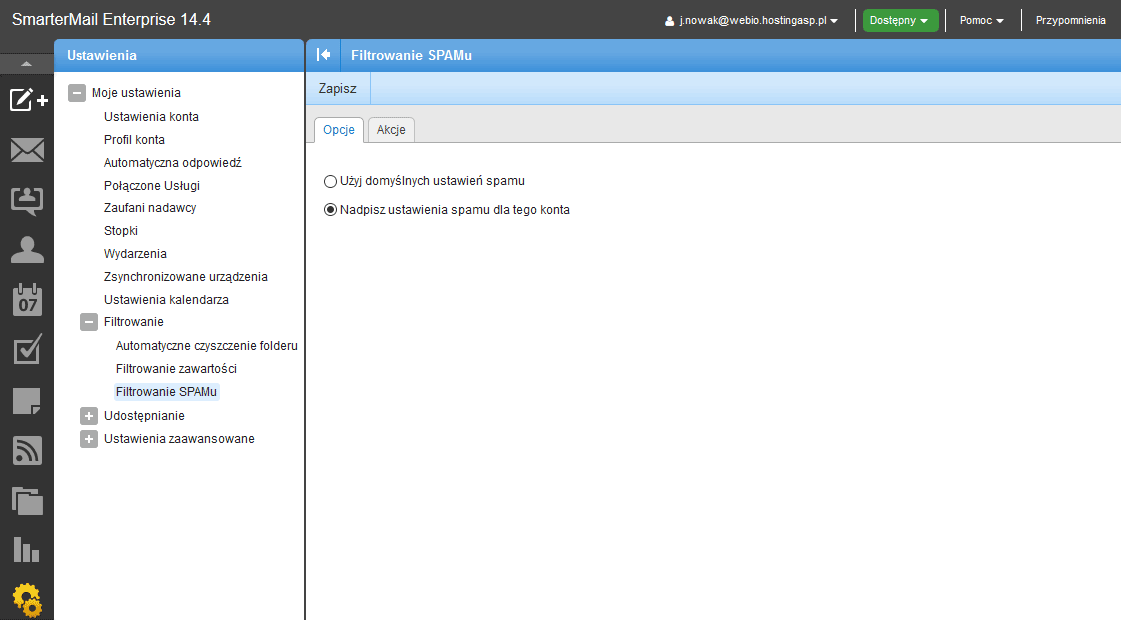Switch to the 'Akcje' tab
1121x620 pixels.
(x=391, y=130)
